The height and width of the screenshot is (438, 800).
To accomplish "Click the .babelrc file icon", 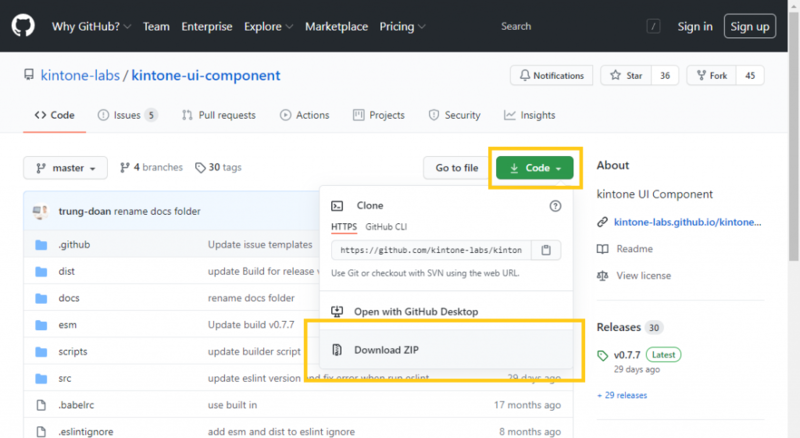I will click(41, 405).
